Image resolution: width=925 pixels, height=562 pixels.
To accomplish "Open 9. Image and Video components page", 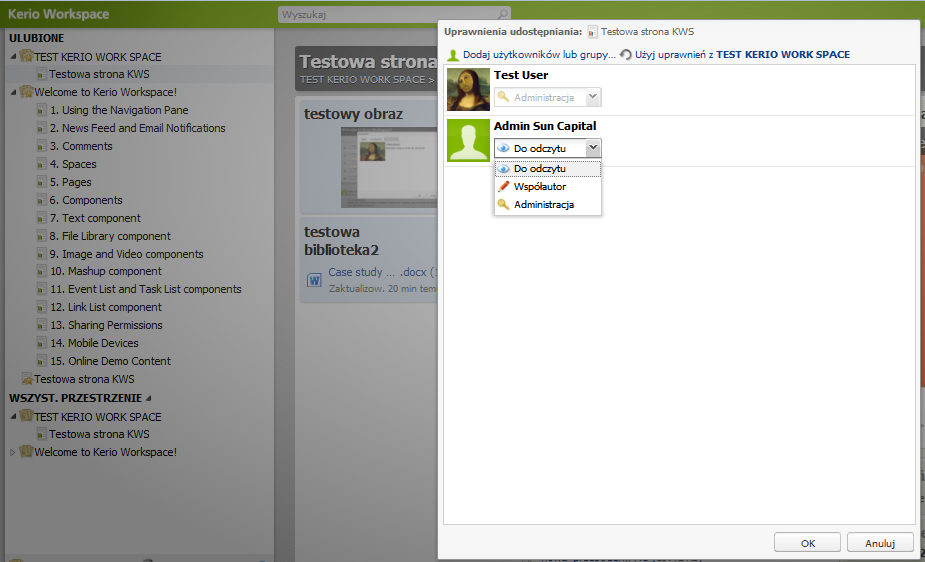I will [126, 254].
